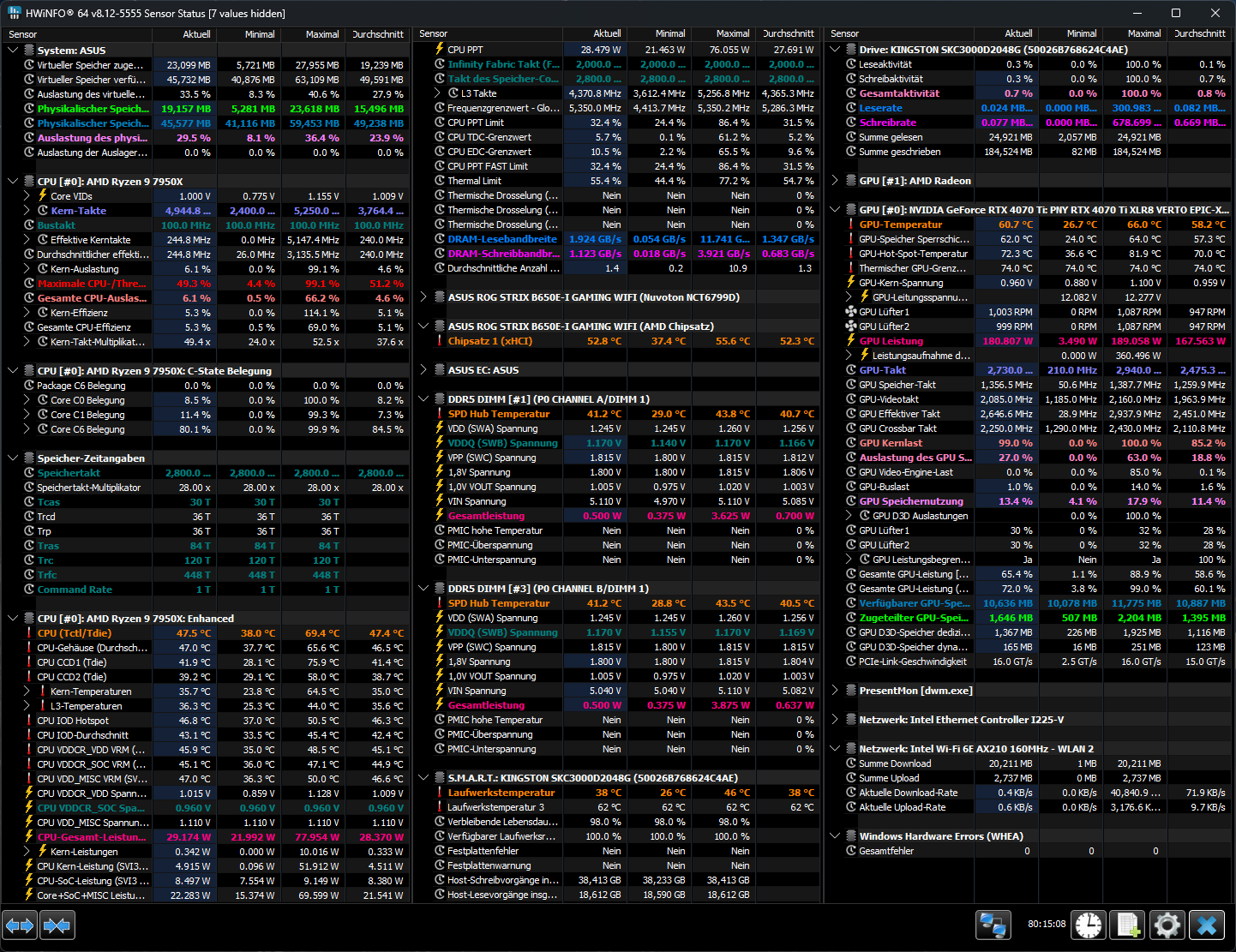1236x952 pixels.
Task: Select the DRAM-Schreibbandbr... row
Action: click(616, 254)
